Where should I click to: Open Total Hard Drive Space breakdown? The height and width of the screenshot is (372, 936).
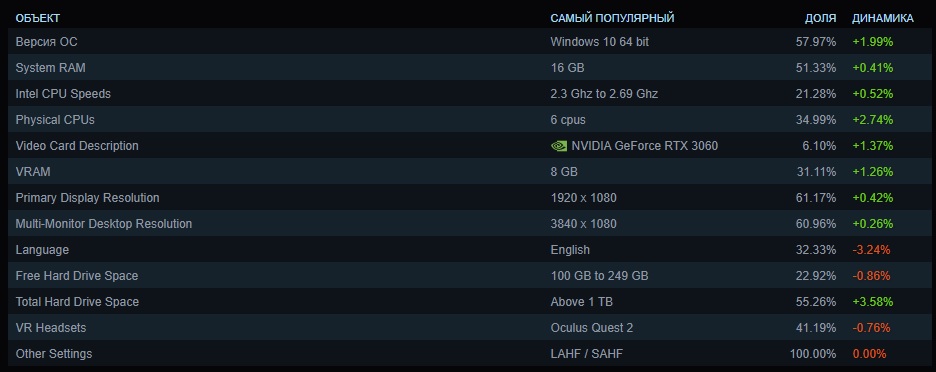coord(468,302)
